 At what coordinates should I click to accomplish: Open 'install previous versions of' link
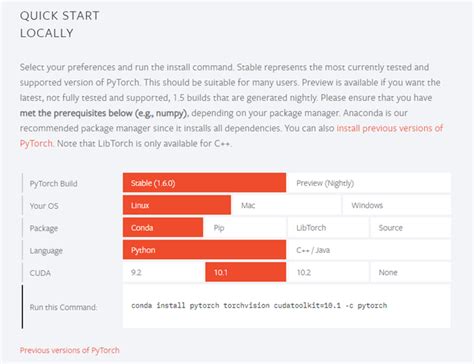tap(390, 128)
